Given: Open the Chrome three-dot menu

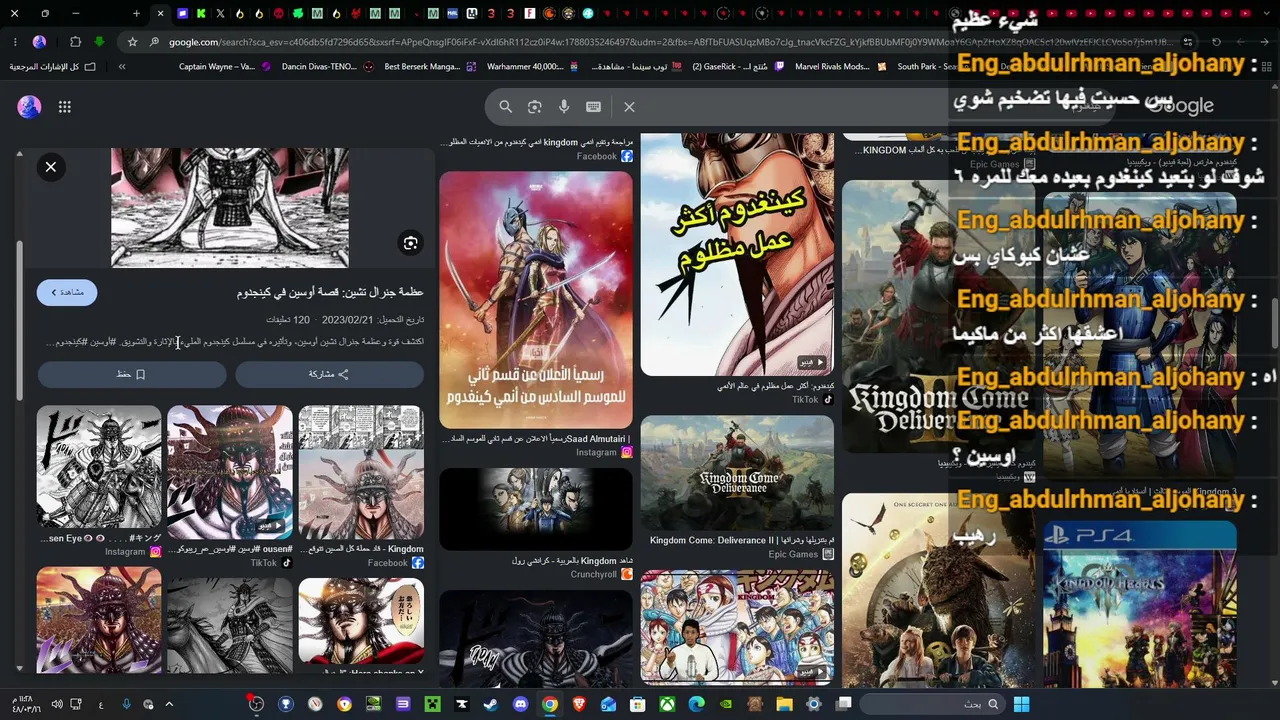Looking at the screenshot, I should [x=15, y=42].
